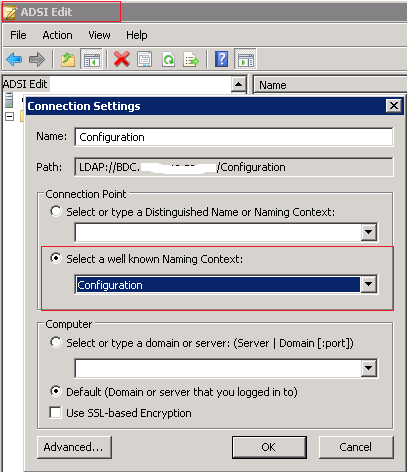This screenshot has width=418, height=472.
Task: Click the Up one level folder icon
Action: click(x=68, y=60)
